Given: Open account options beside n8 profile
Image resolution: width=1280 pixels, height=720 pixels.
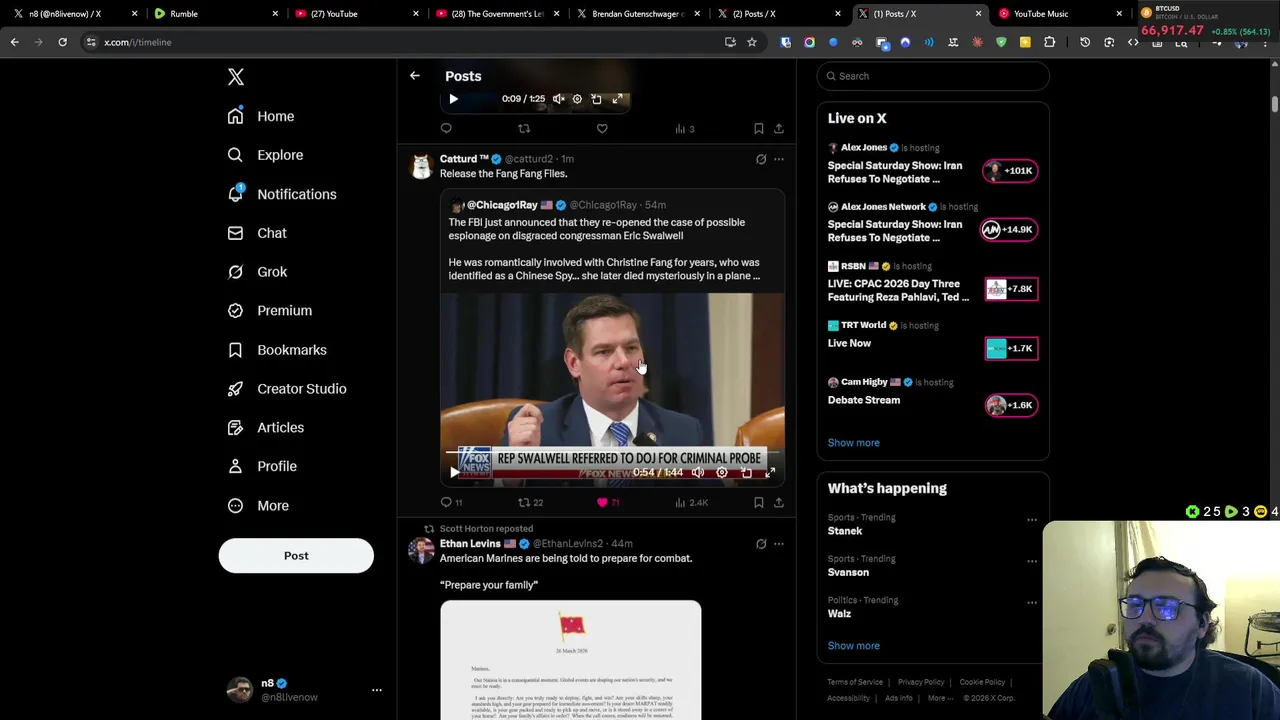Looking at the screenshot, I should [x=377, y=690].
